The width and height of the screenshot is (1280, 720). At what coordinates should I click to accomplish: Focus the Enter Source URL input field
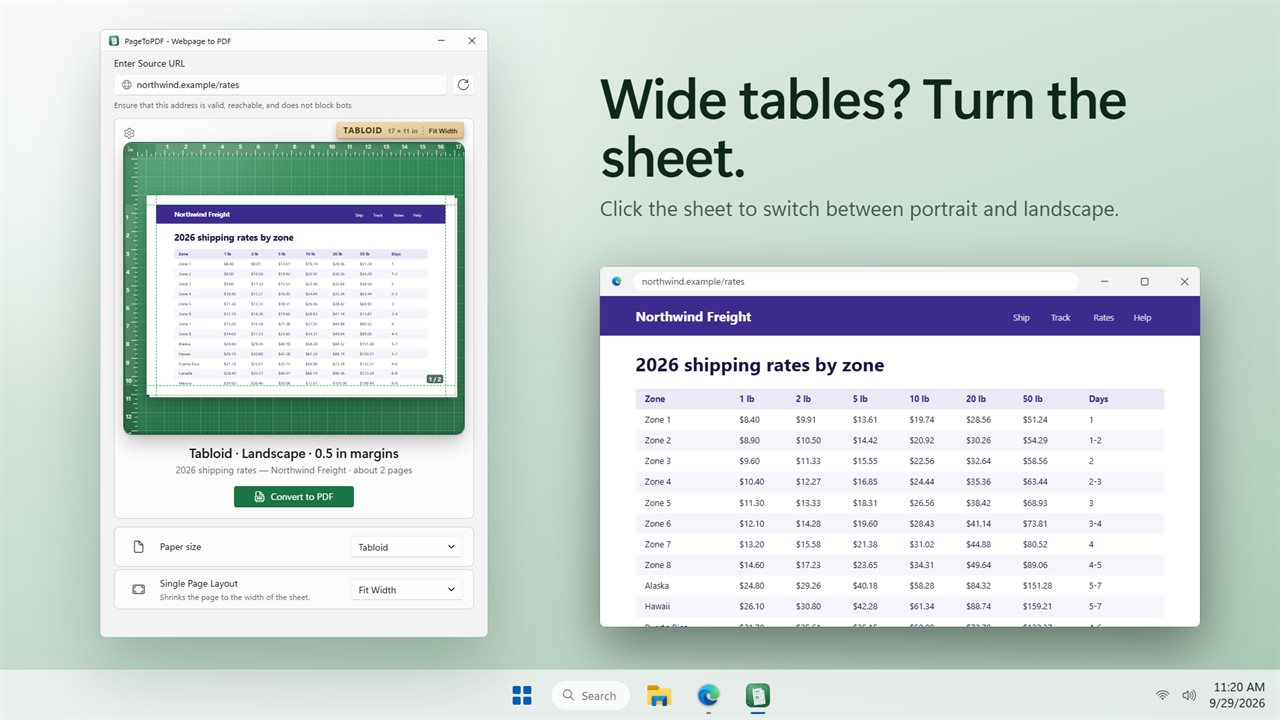pos(281,85)
